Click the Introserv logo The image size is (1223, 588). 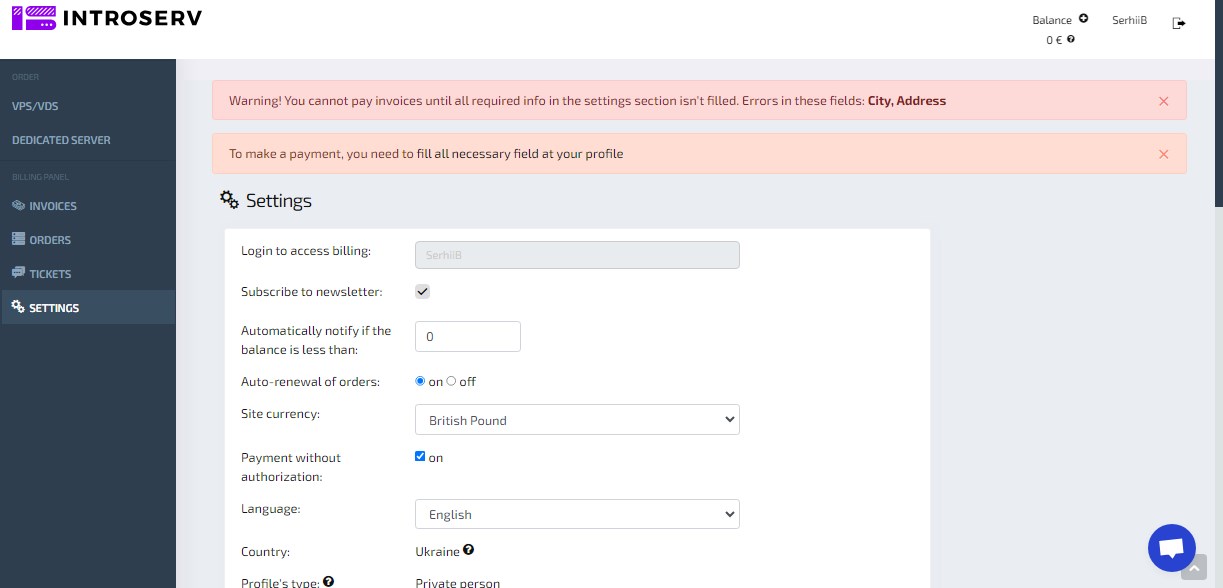[107, 18]
